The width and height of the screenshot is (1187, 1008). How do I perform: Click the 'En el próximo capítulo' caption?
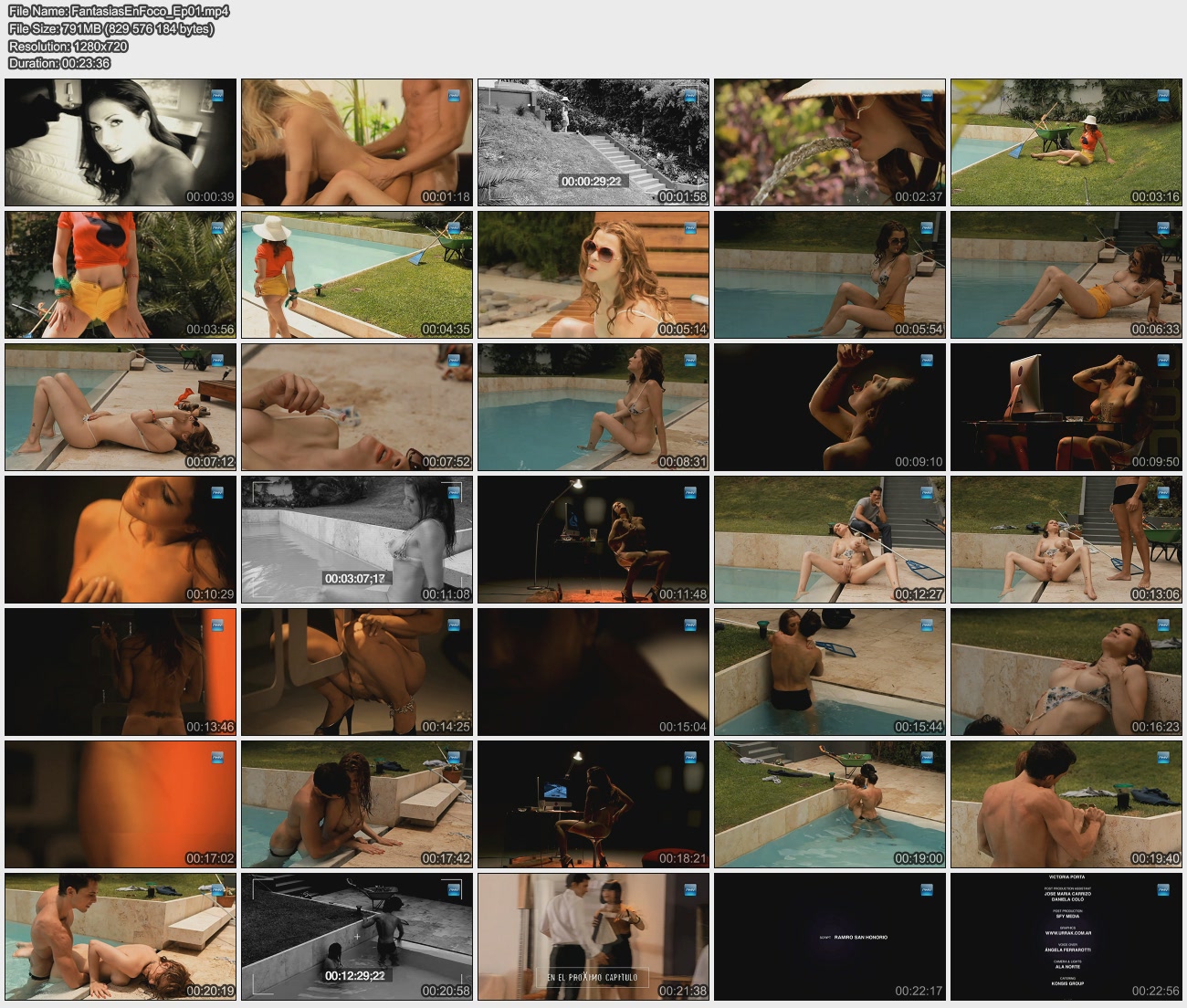click(592, 977)
